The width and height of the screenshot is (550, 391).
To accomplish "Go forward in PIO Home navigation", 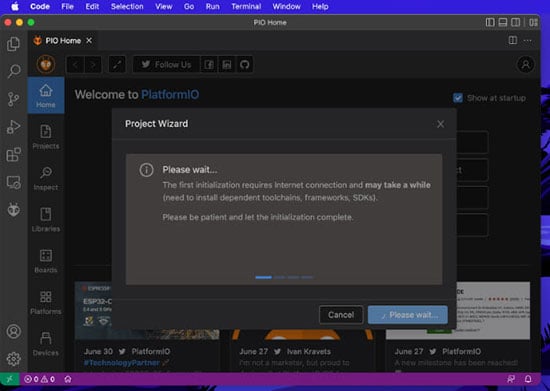I will coord(93,65).
